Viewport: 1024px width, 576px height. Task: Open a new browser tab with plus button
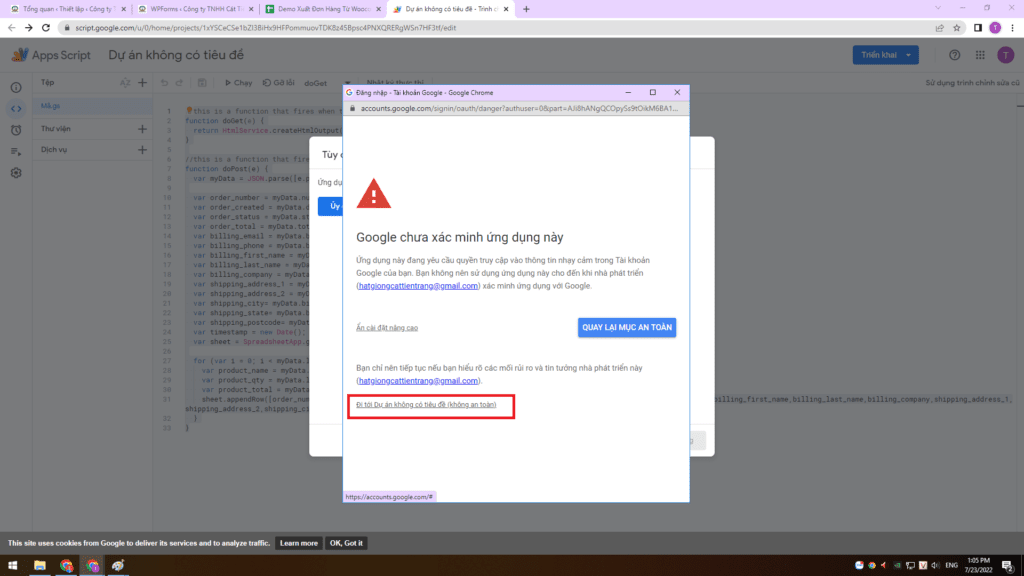point(526,9)
